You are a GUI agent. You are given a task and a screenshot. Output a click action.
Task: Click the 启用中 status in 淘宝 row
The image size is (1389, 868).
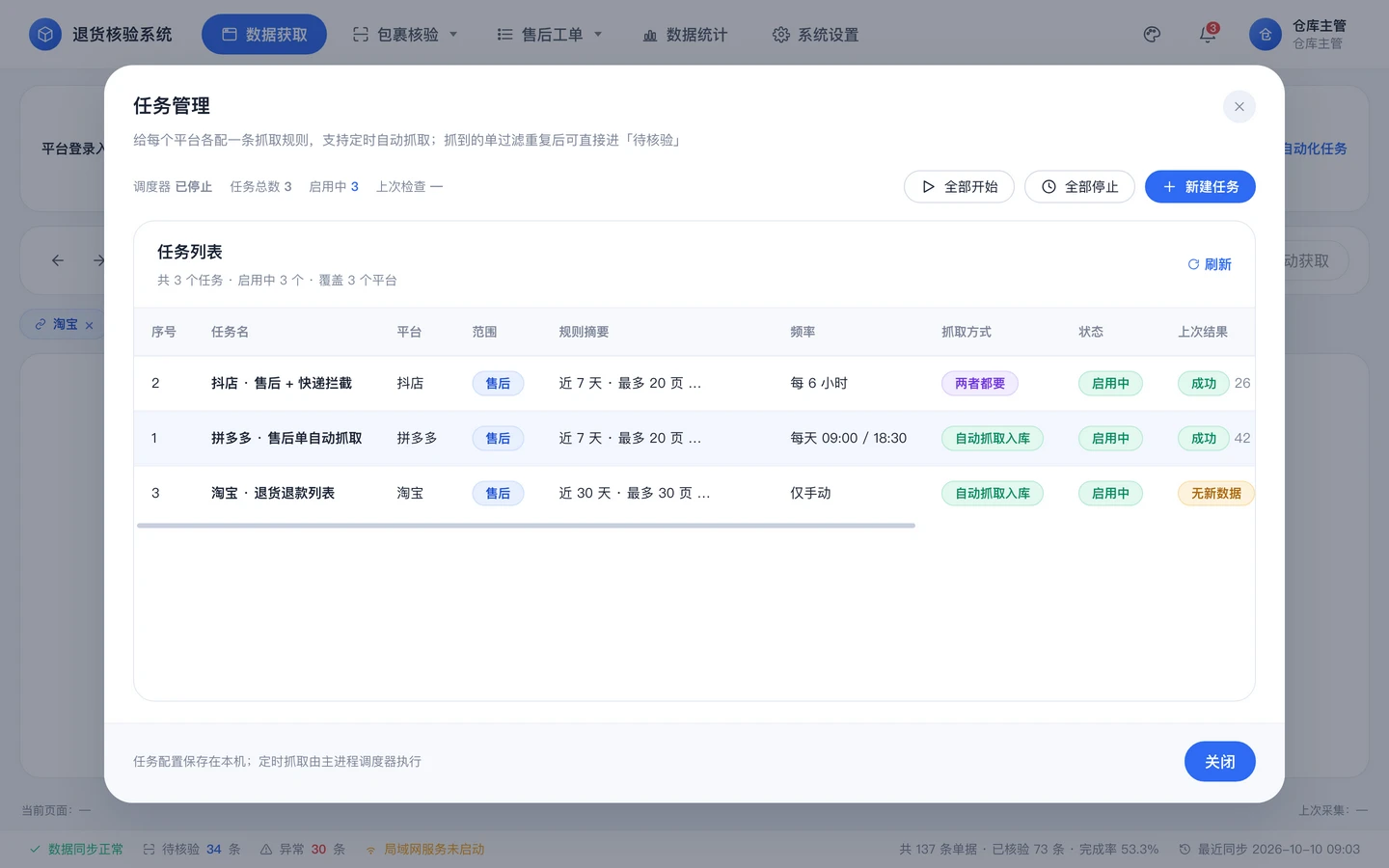pos(1110,493)
